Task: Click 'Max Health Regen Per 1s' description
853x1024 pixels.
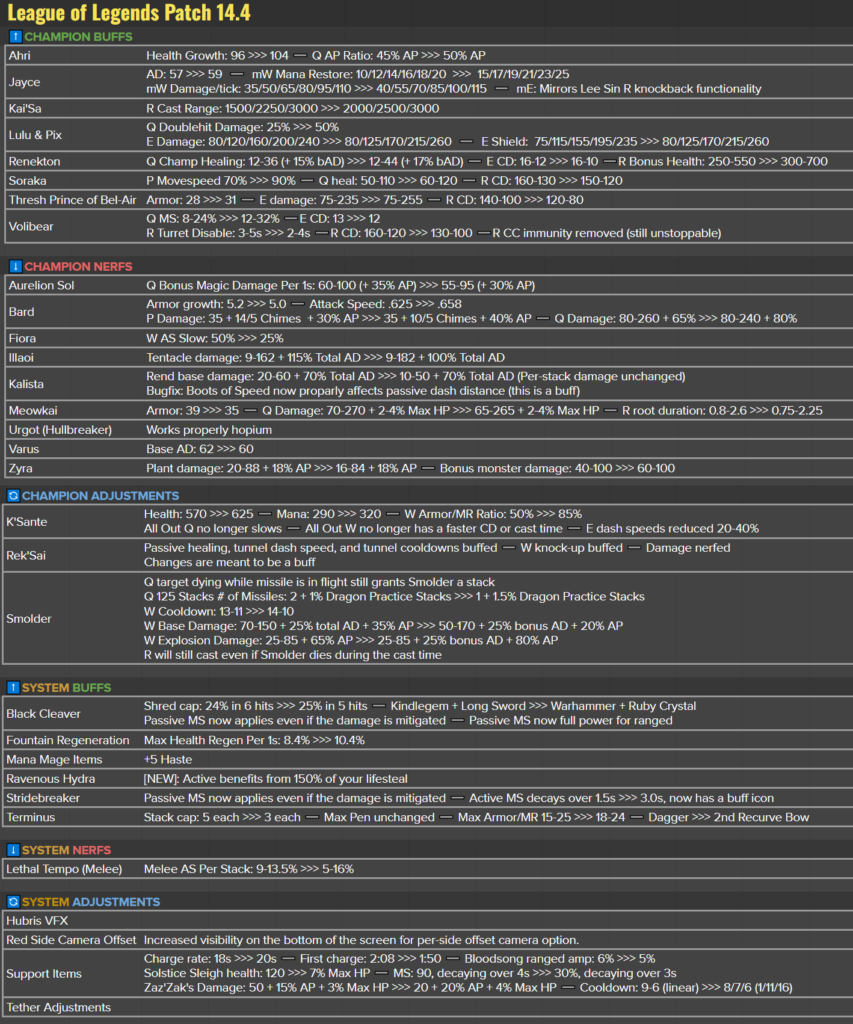Action: click(254, 740)
